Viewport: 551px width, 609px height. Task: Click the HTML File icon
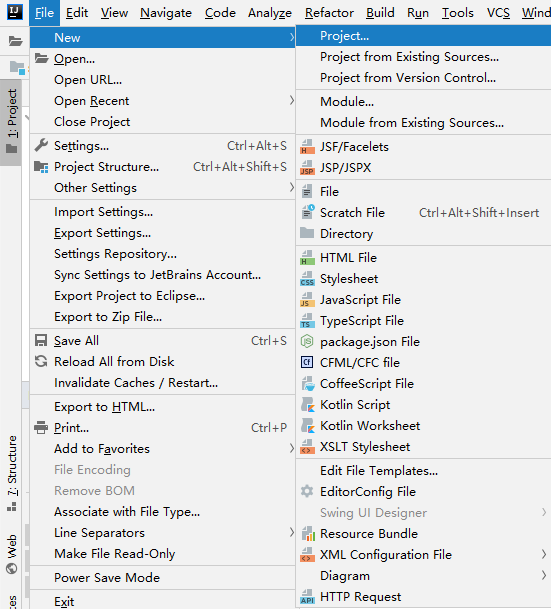pyautogui.click(x=307, y=258)
